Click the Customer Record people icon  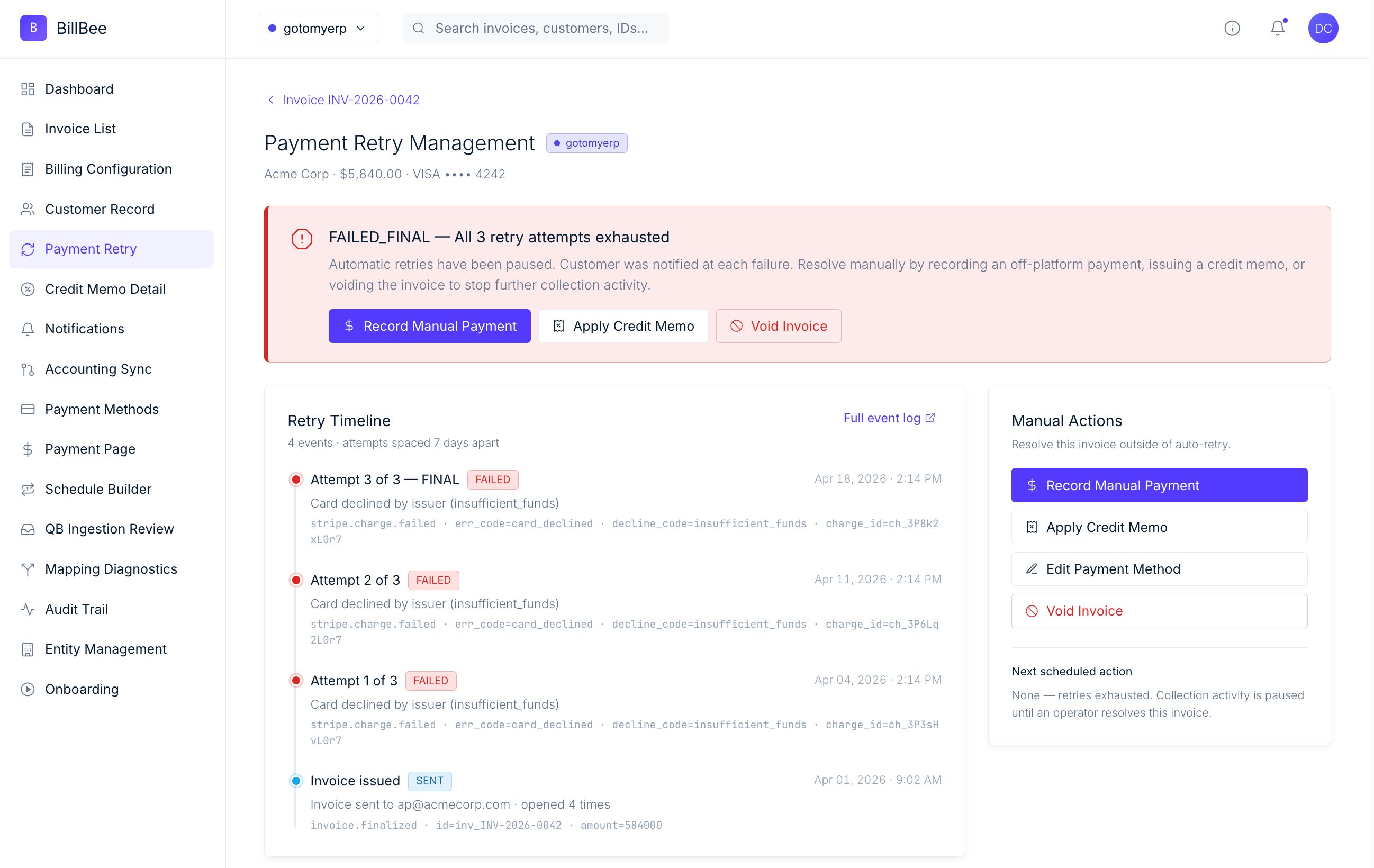[x=28, y=209]
